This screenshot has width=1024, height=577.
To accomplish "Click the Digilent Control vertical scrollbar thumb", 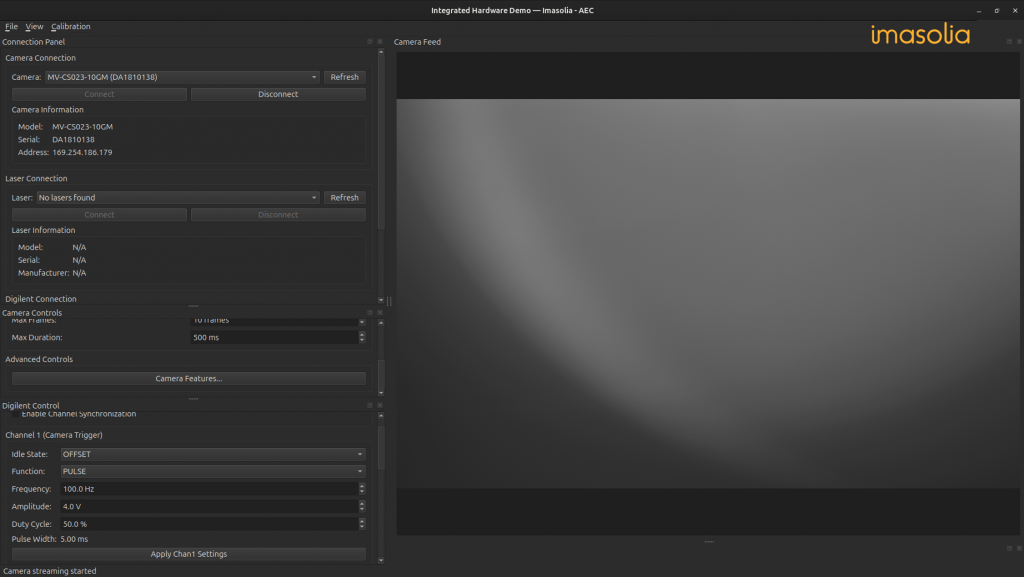I will tap(381, 447).
